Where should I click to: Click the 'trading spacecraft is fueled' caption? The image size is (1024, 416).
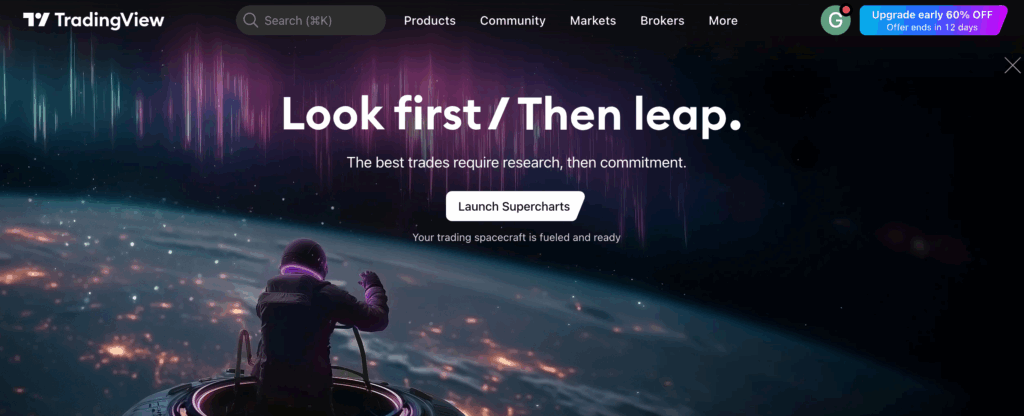coord(517,238)
